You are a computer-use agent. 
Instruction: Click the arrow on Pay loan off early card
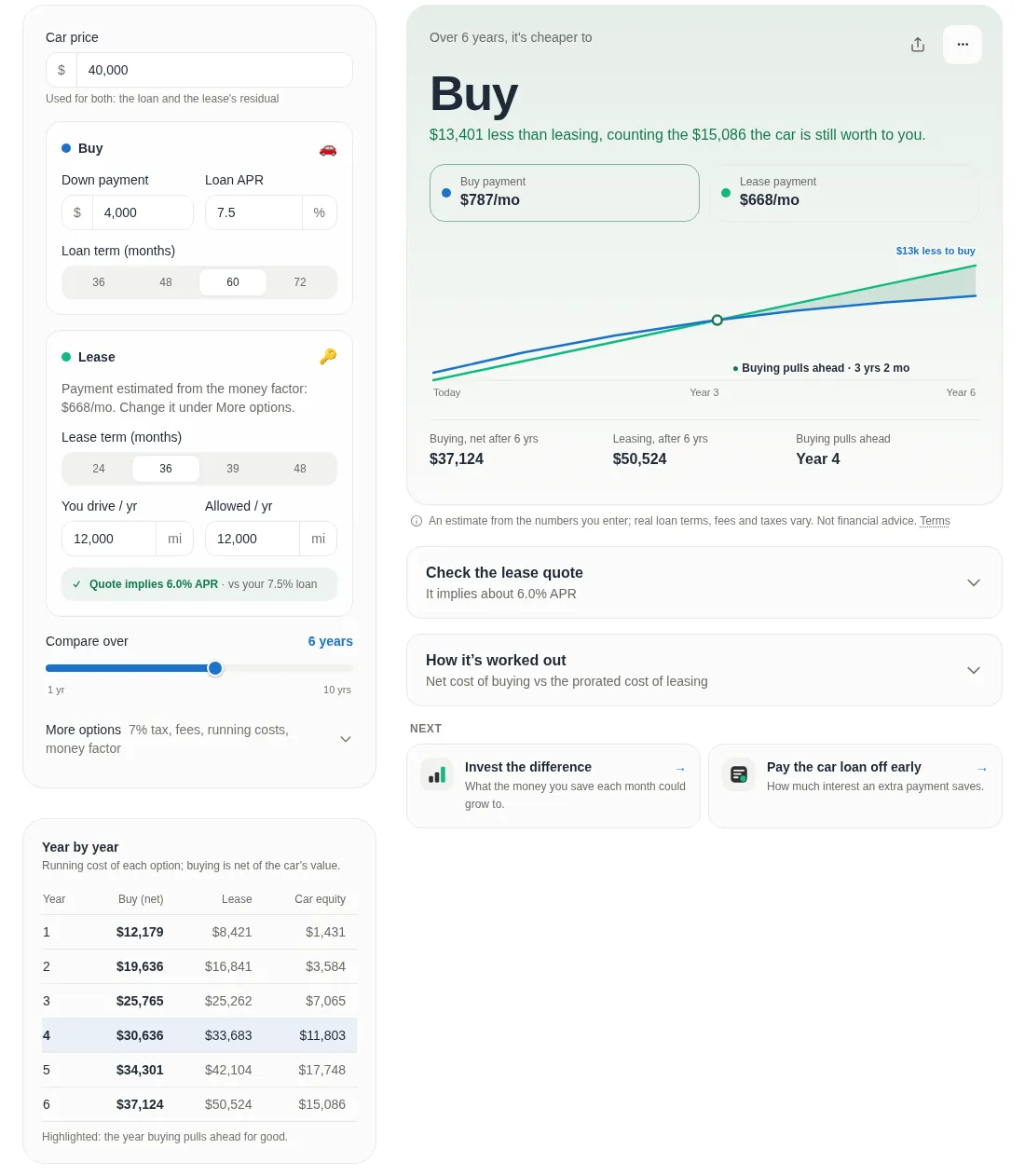[982, 769]
